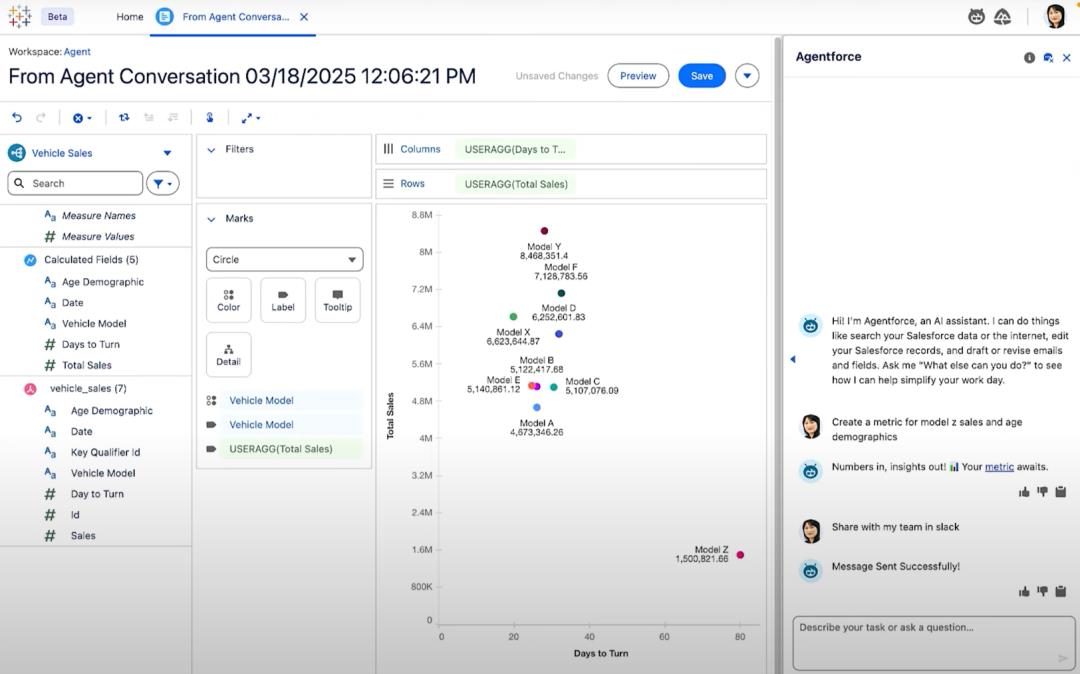Screen dimensions: 1080x674
Task: Open the dropdown arrow next to Save
Action: click(x=747, y=76)
